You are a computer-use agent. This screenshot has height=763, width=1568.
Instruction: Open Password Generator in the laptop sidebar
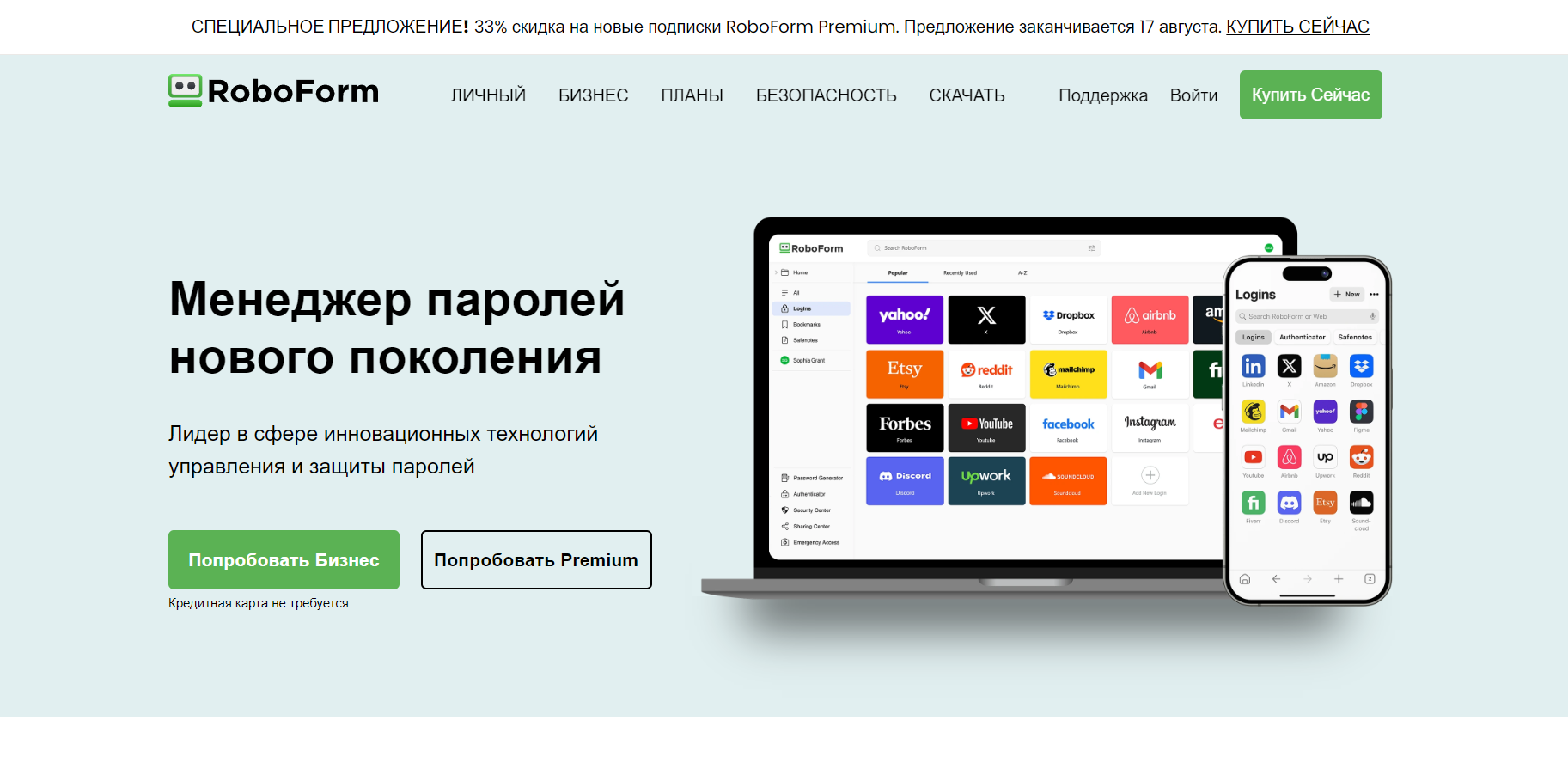(x=812, y=478)
